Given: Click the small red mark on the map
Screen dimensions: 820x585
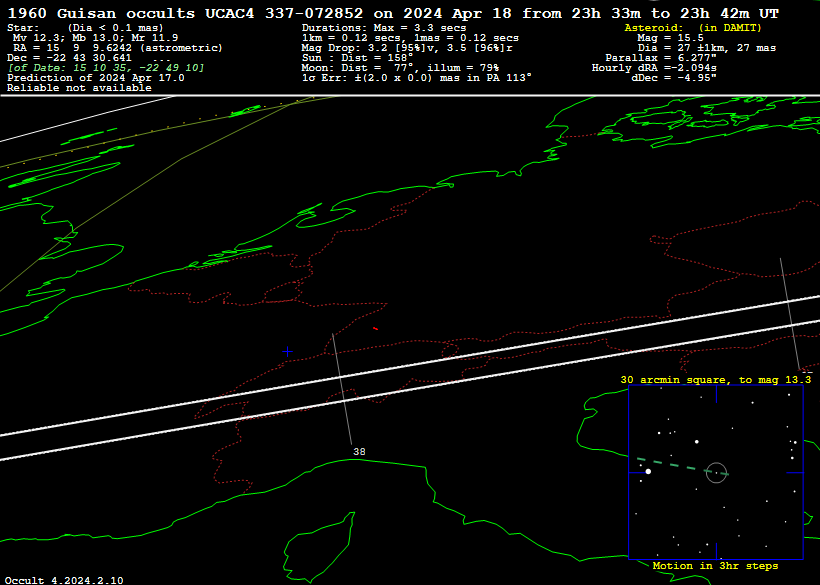Looking at the screenshot, I should pos(375,328).
